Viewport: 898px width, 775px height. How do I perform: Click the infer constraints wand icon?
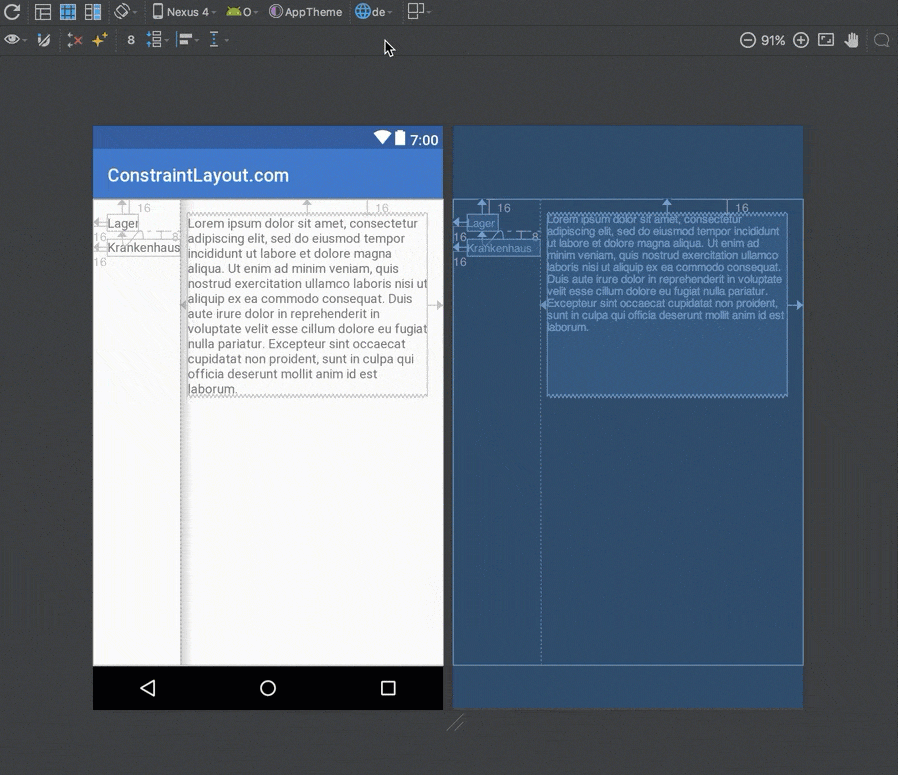coord(99,40)
